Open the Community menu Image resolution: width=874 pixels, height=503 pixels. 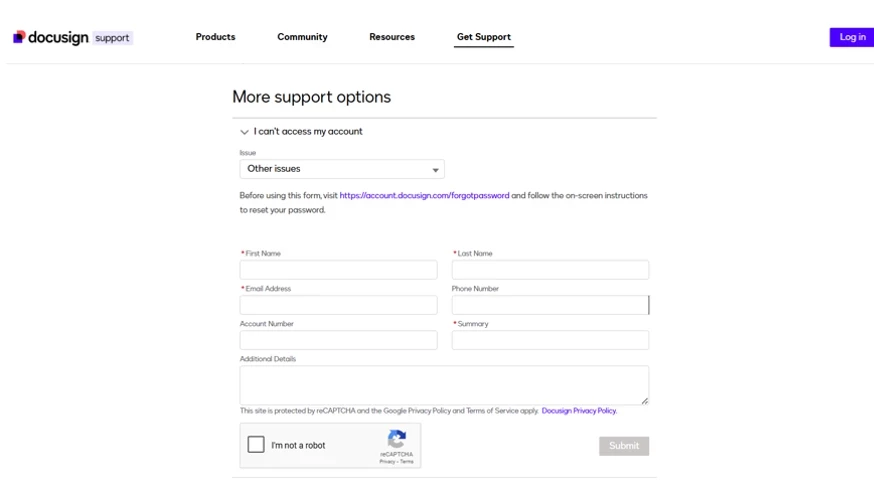(x=302, y=37)
